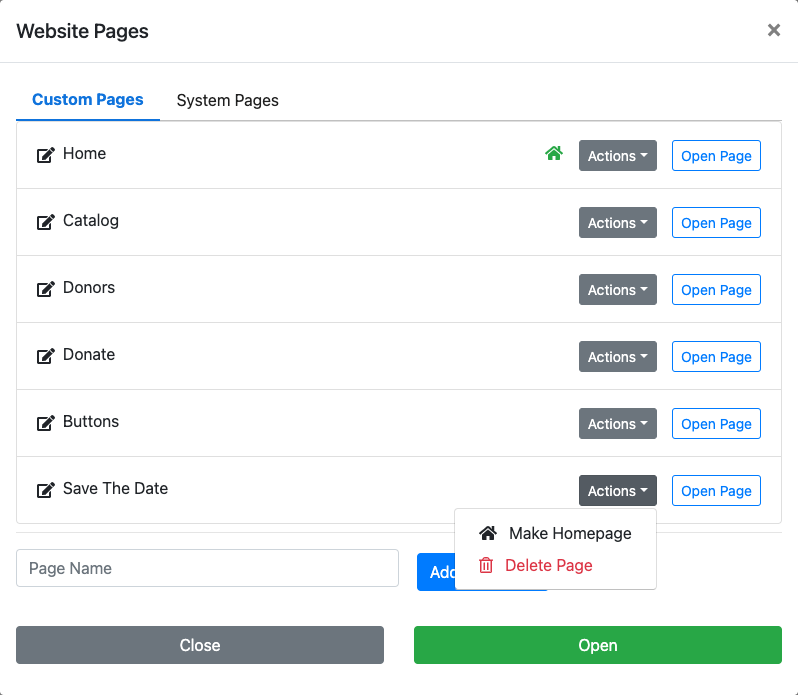The height and width of the screenshot is (695, 798).
Task: Open the Actions dropdown for Catalog
Action: click(x=617, y=223)
